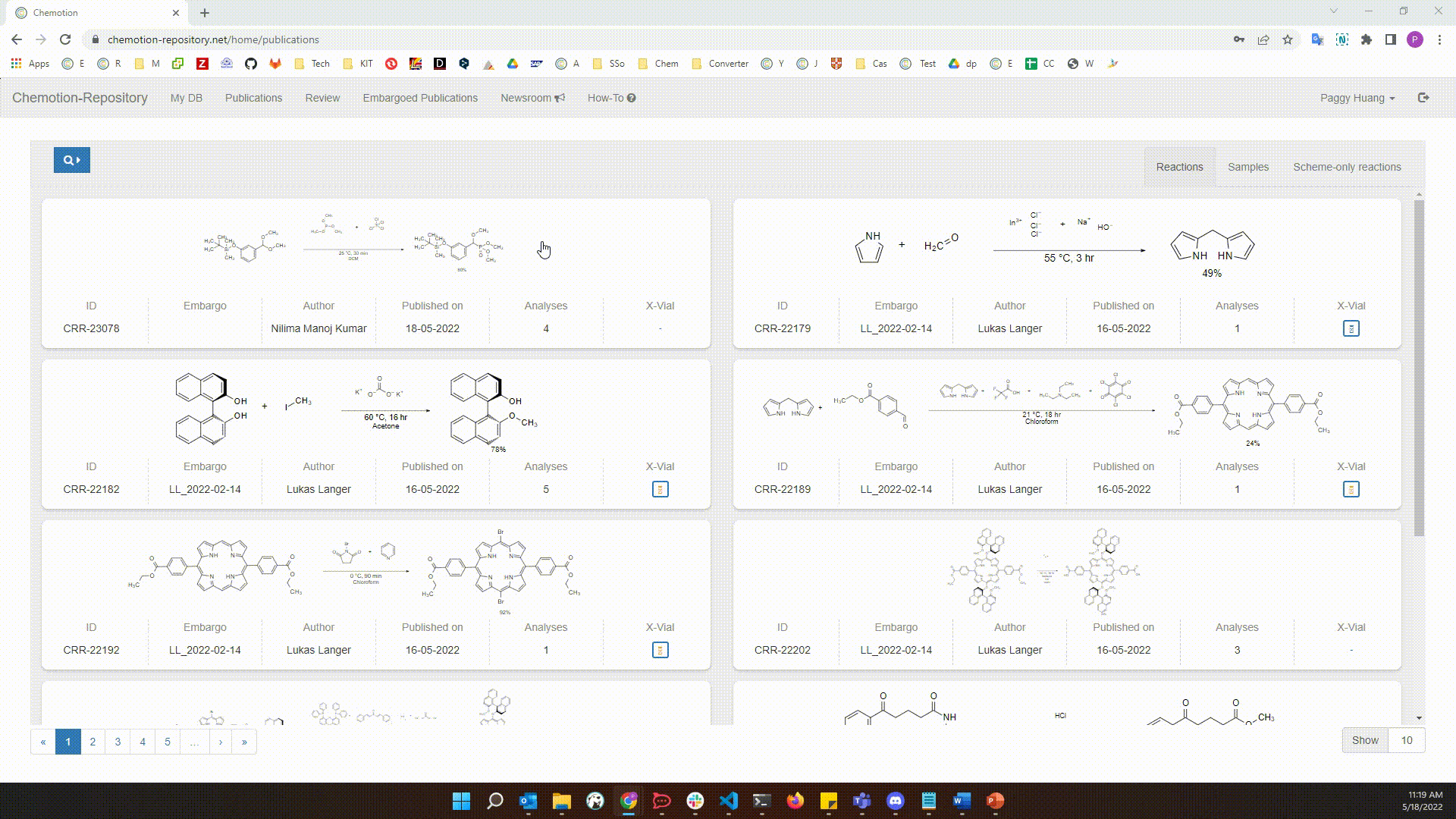
Task: Go to pagination page 3
Action: [x=118, y=742]
